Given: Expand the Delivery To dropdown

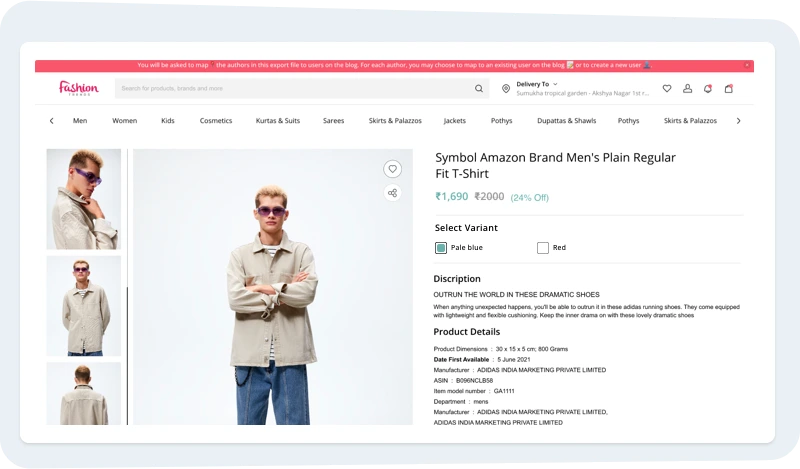Looking at the screenshot, I should click(555, 84).
